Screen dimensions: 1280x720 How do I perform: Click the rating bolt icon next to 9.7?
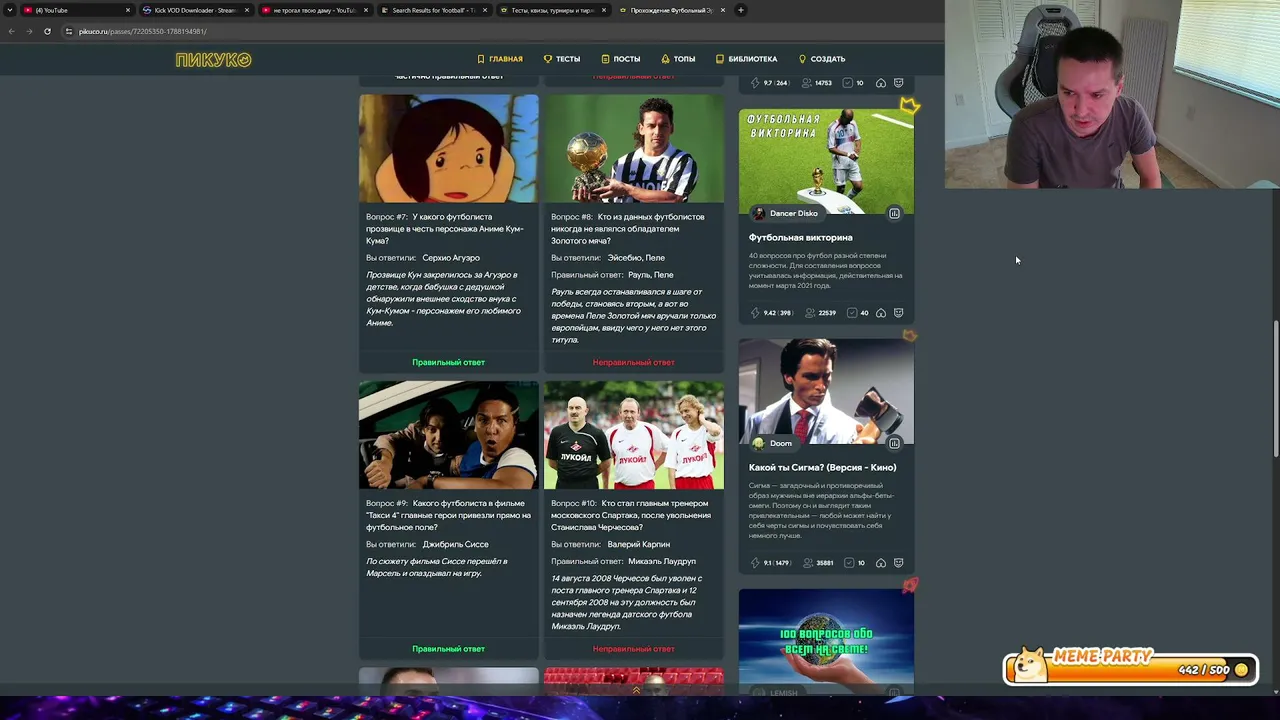(755, 83)
